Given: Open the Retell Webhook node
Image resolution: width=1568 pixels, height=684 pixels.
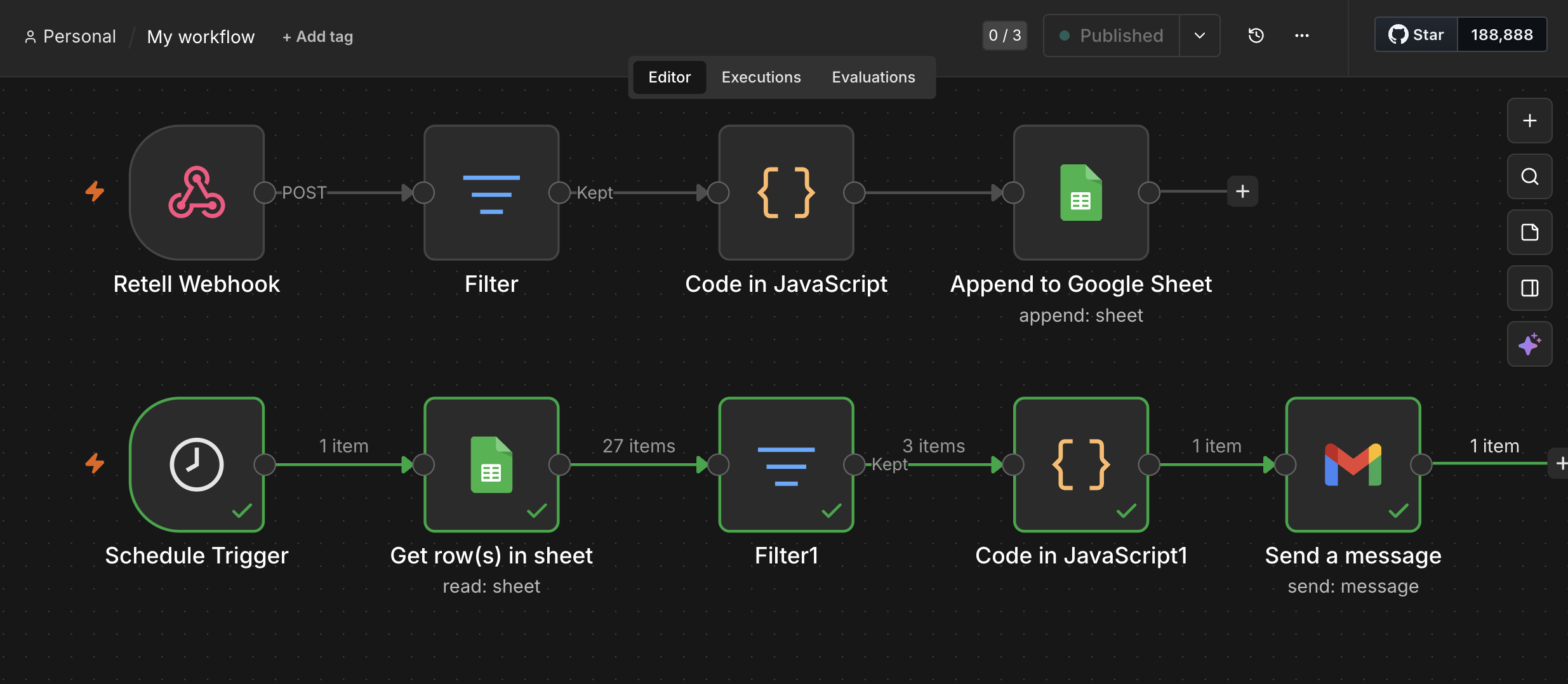Looking at the screenshot, I should click(x=197, y=192).
